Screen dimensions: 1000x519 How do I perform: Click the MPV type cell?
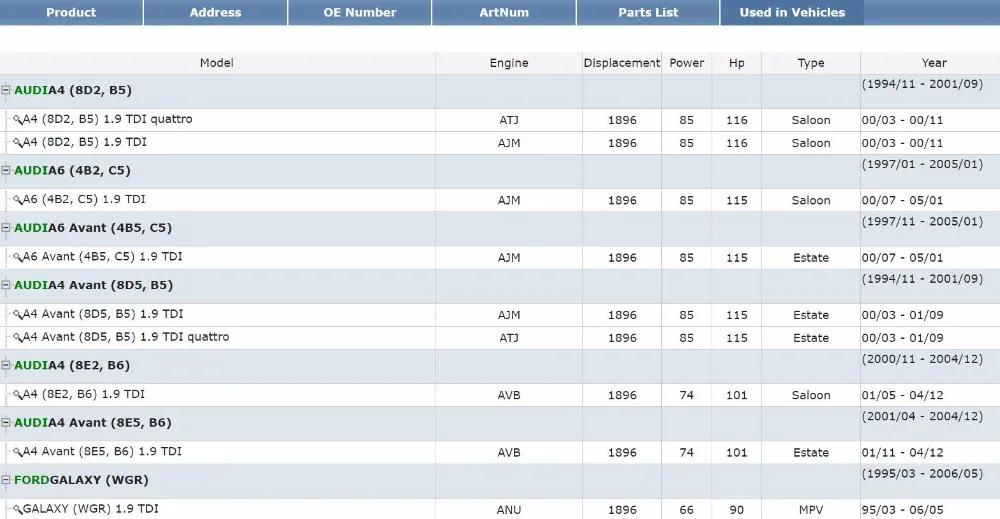click(x=811, y=510)
